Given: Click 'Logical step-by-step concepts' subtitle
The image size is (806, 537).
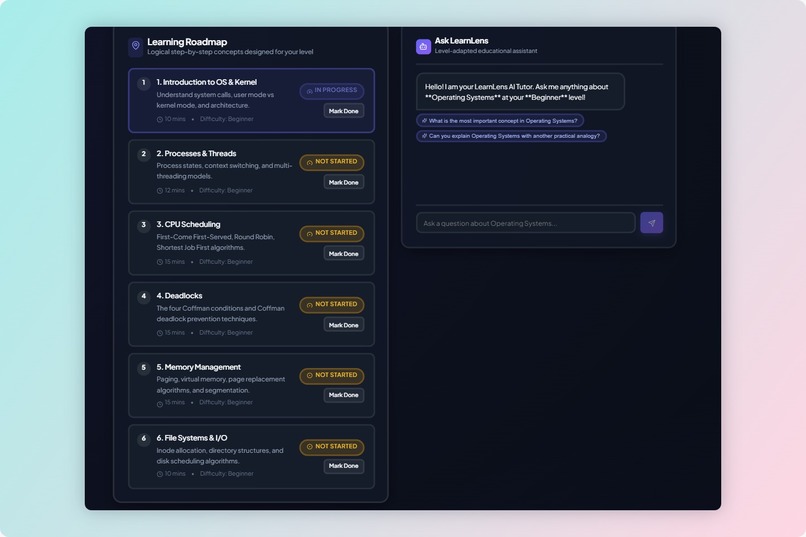Looking at the screenshot, I should click(230, 52).
